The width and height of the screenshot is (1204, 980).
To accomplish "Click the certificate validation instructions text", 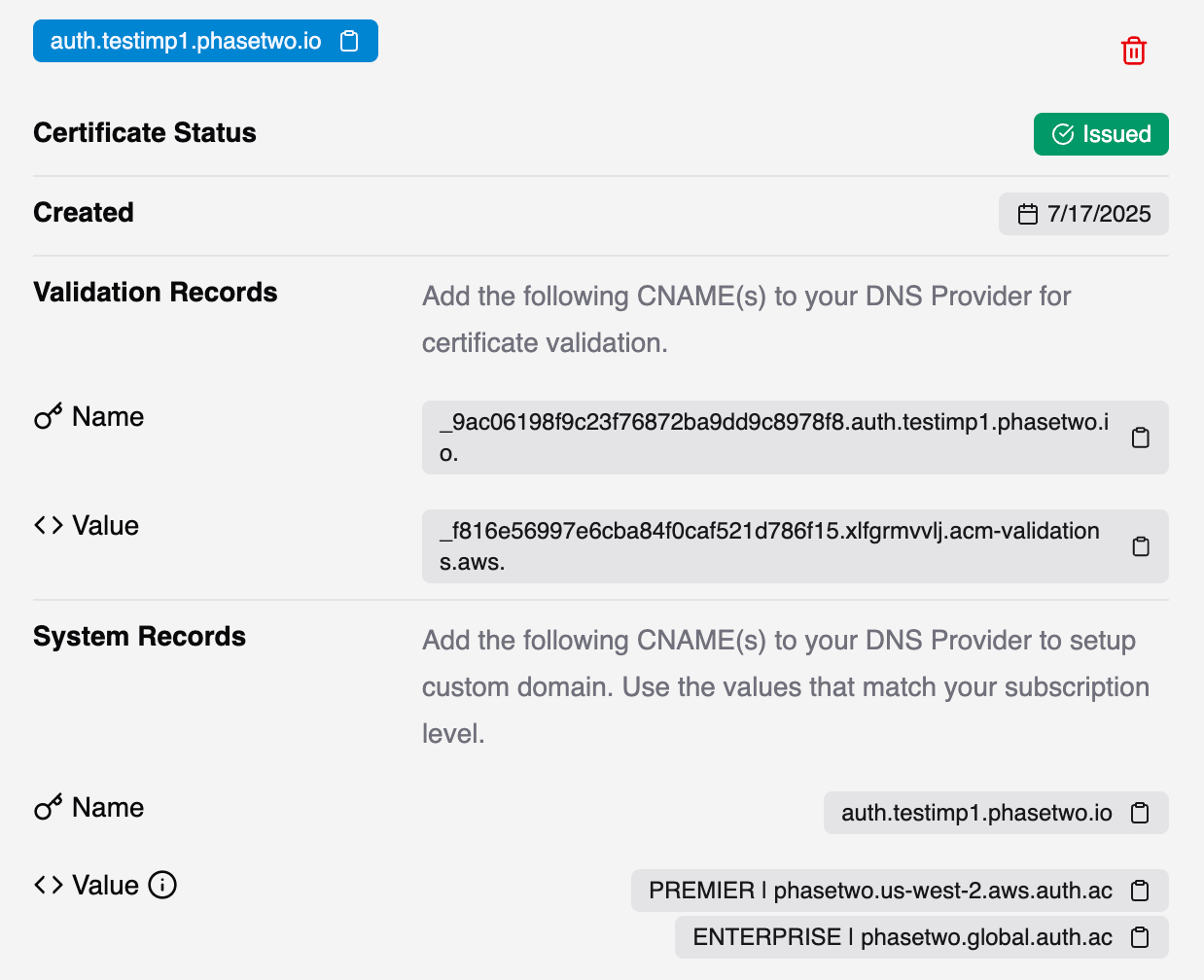I will click(746, 319).
